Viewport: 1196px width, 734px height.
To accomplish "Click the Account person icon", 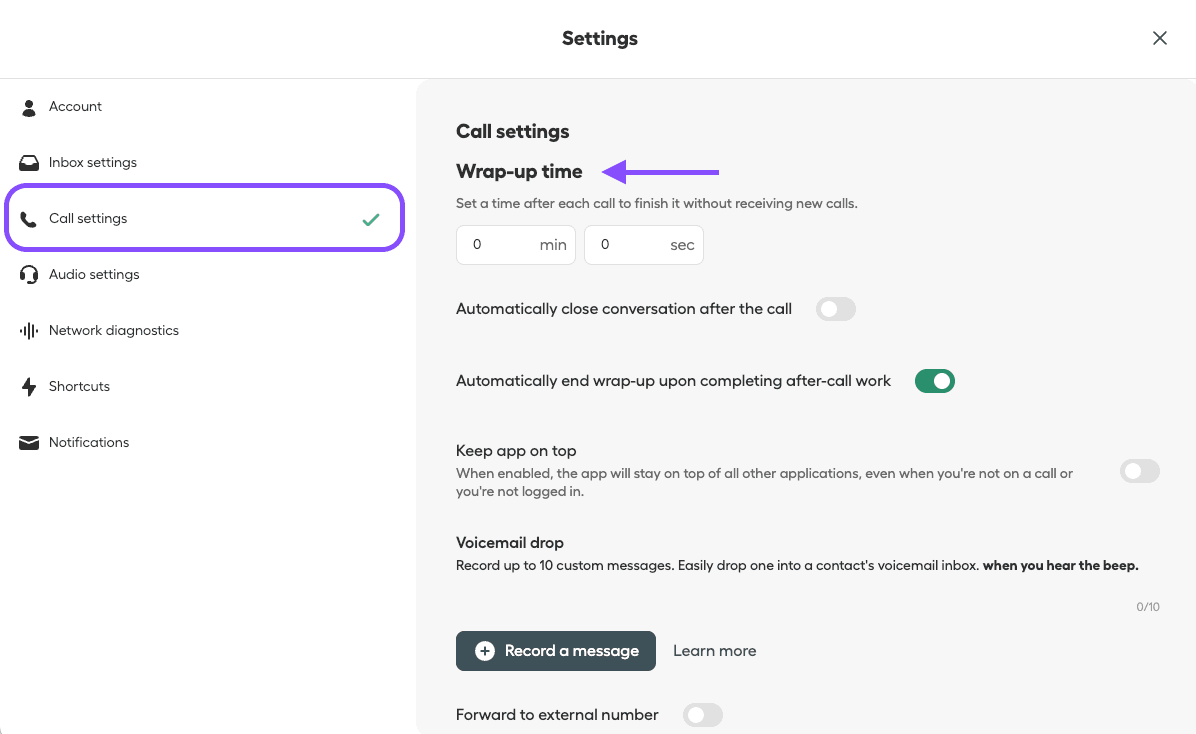I will tap(29, 107).
